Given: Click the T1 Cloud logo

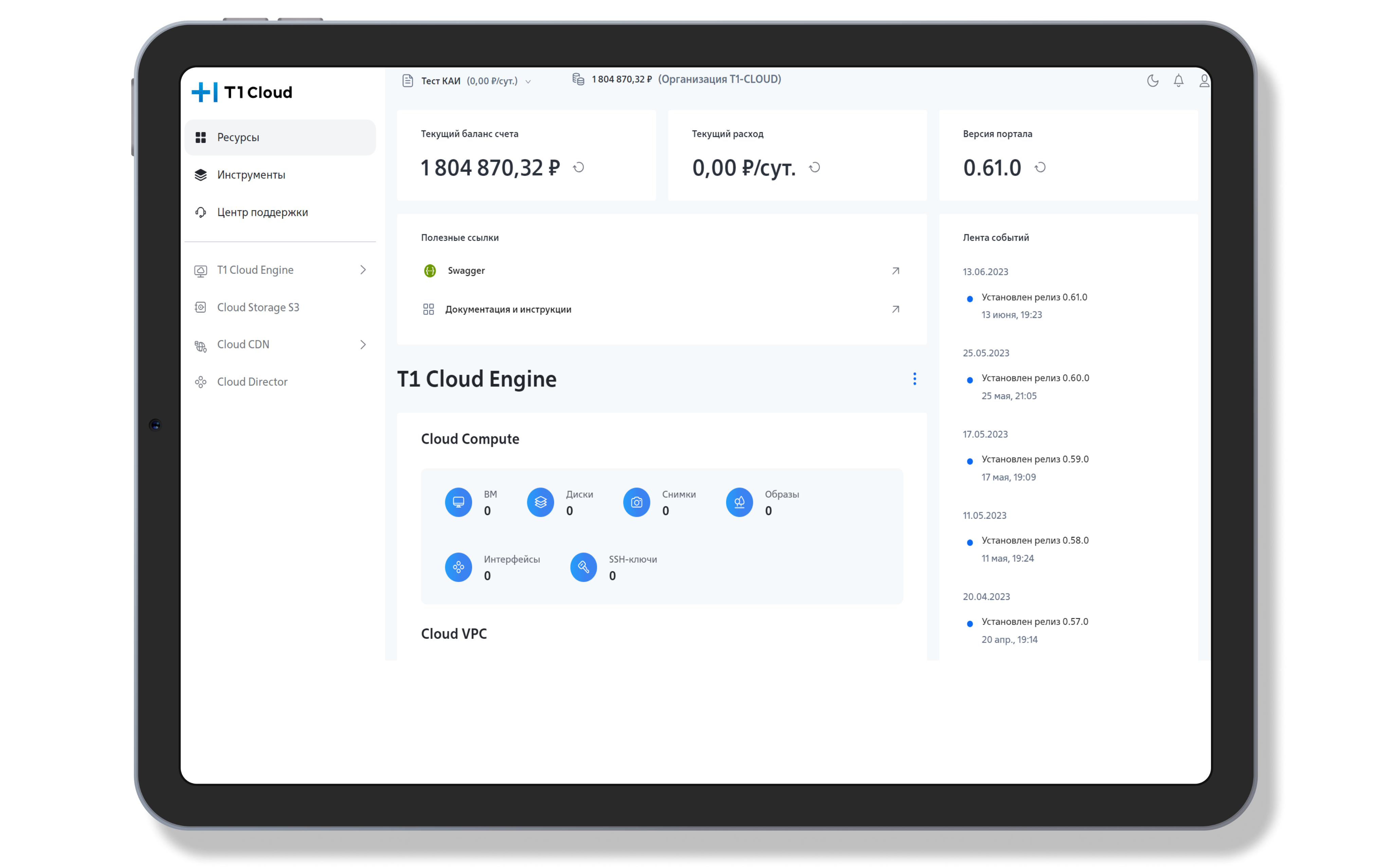Looking at the screenshot, I should (242, 92).
